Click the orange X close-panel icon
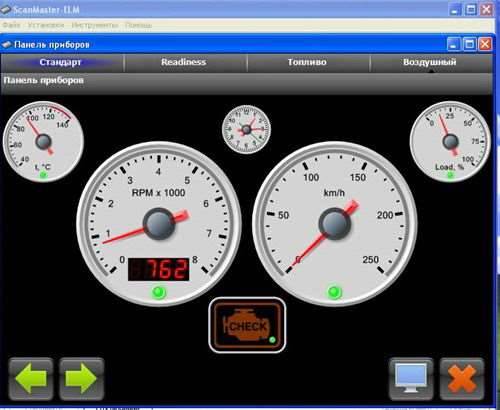The image size is (500, 410). (462, 379)
